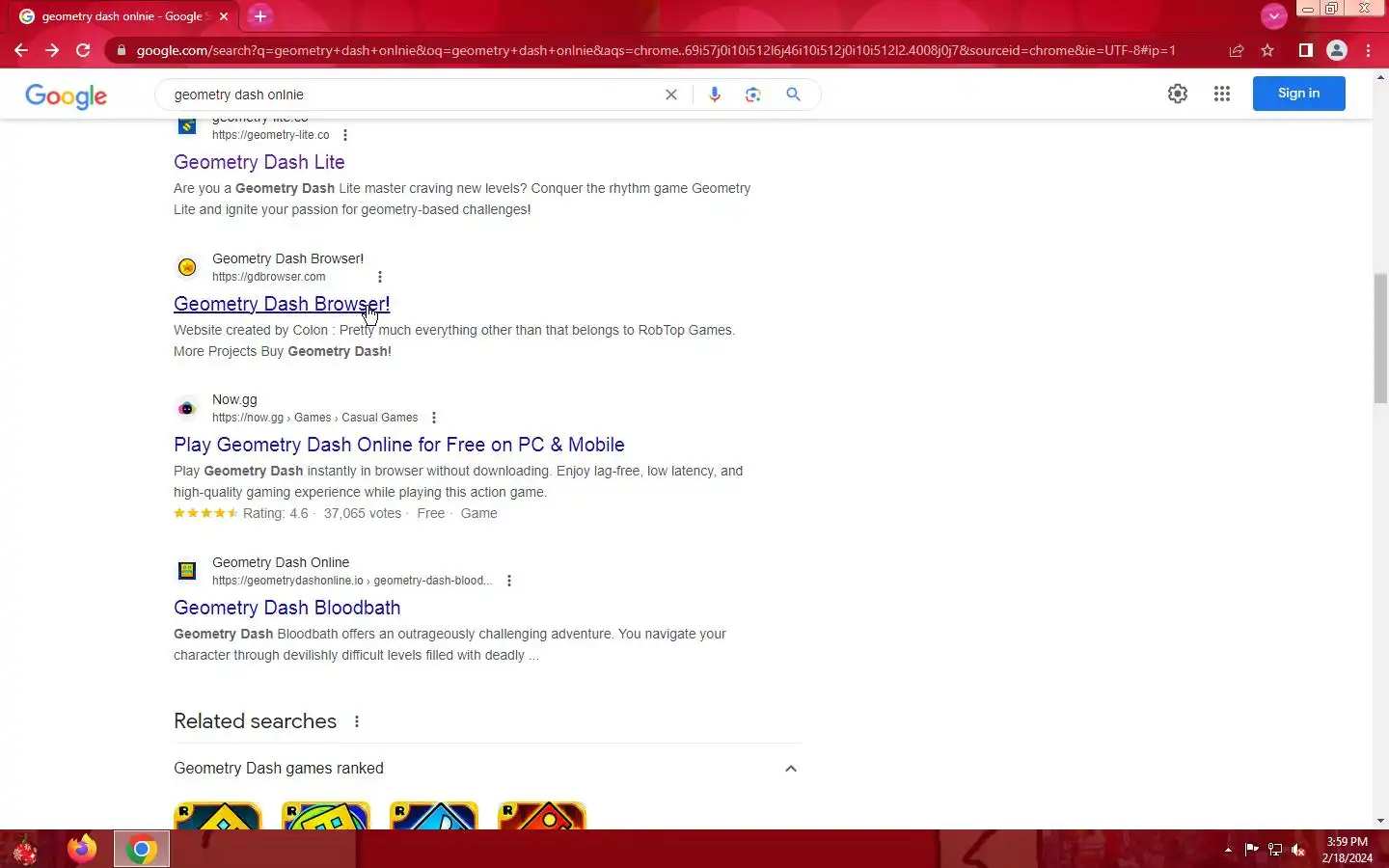Click the Geometry Dash Online favicon
This screenshot has height=868, width=1389.
(x=187, y=571)
